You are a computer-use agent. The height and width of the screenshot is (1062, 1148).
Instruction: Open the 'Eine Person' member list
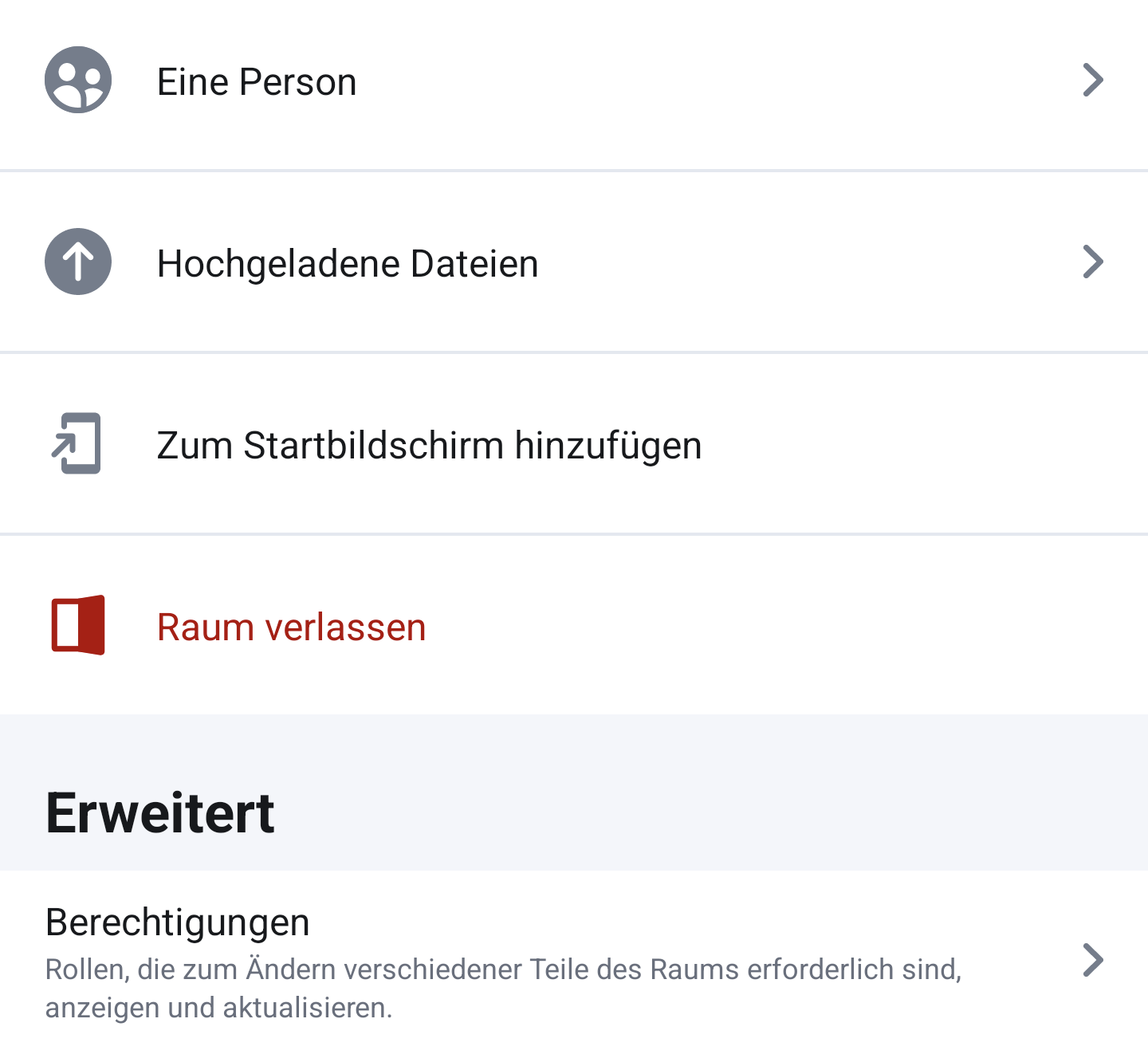[256, 81]
